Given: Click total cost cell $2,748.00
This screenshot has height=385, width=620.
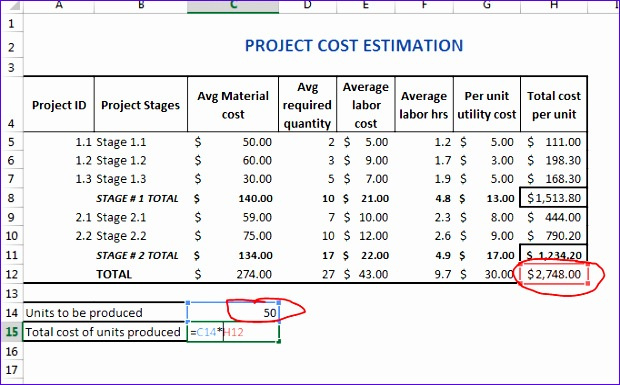Looking at the screenshot, I should (x=554, y=274).
